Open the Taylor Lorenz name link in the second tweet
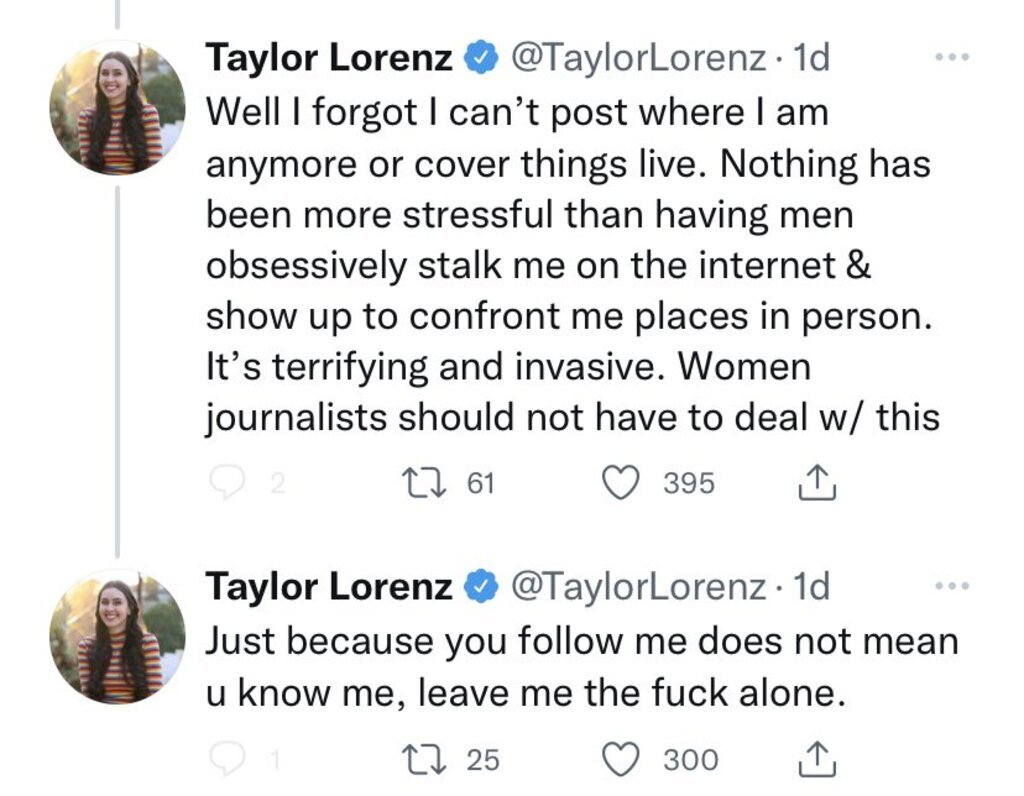The image size is (1024, 796). (x=329, y=586)
